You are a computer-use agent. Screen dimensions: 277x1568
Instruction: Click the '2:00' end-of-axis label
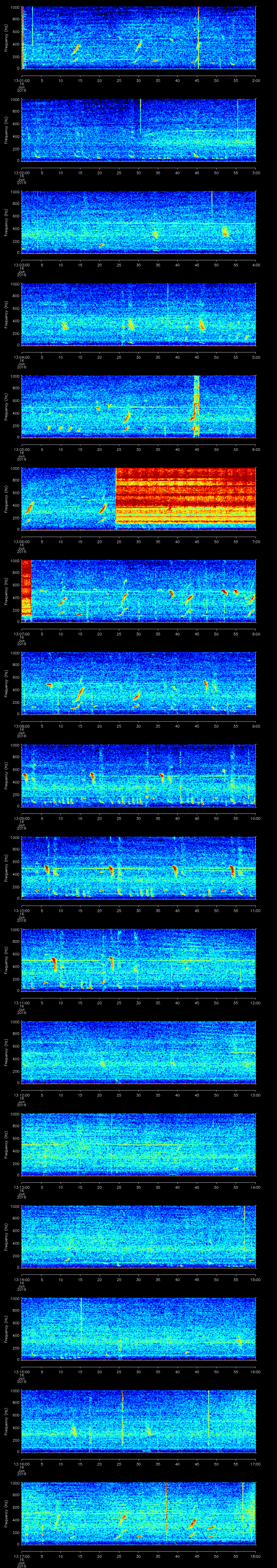point(256,80)
